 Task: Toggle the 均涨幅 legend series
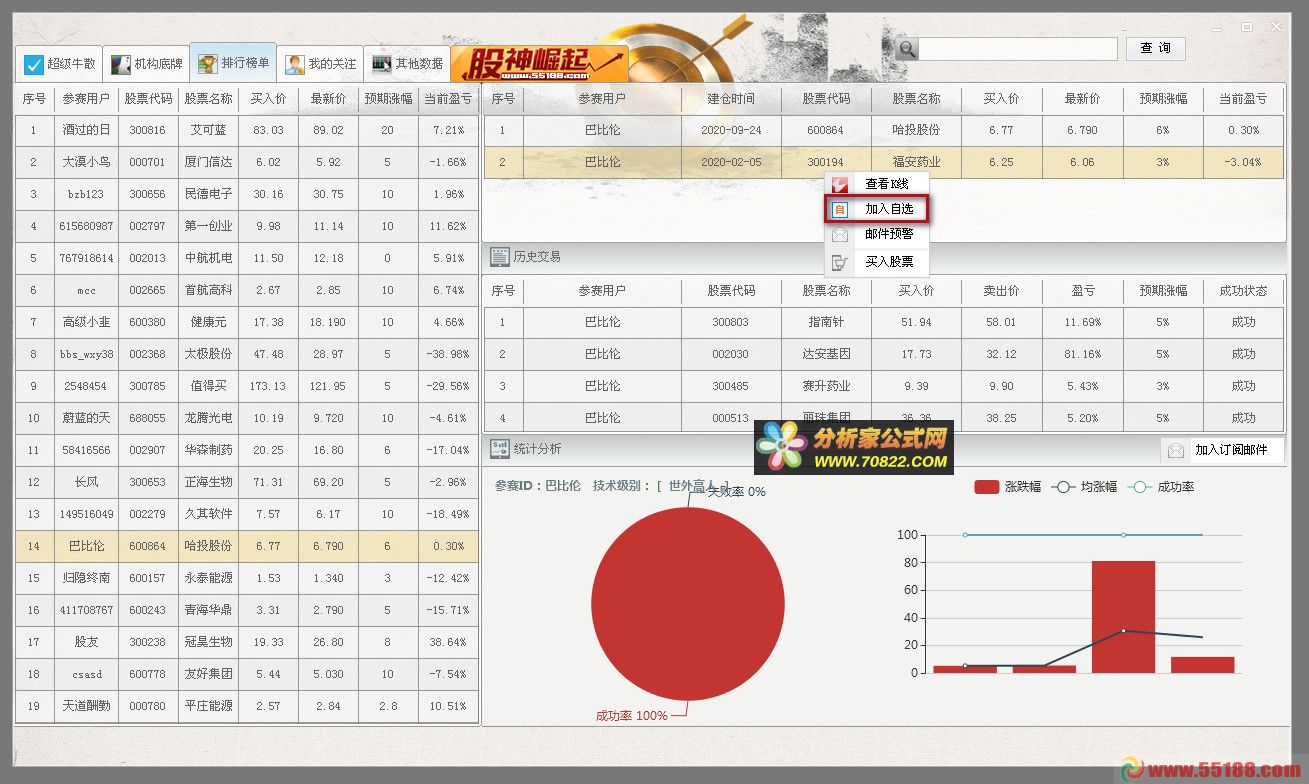(x=1084, y=487)
